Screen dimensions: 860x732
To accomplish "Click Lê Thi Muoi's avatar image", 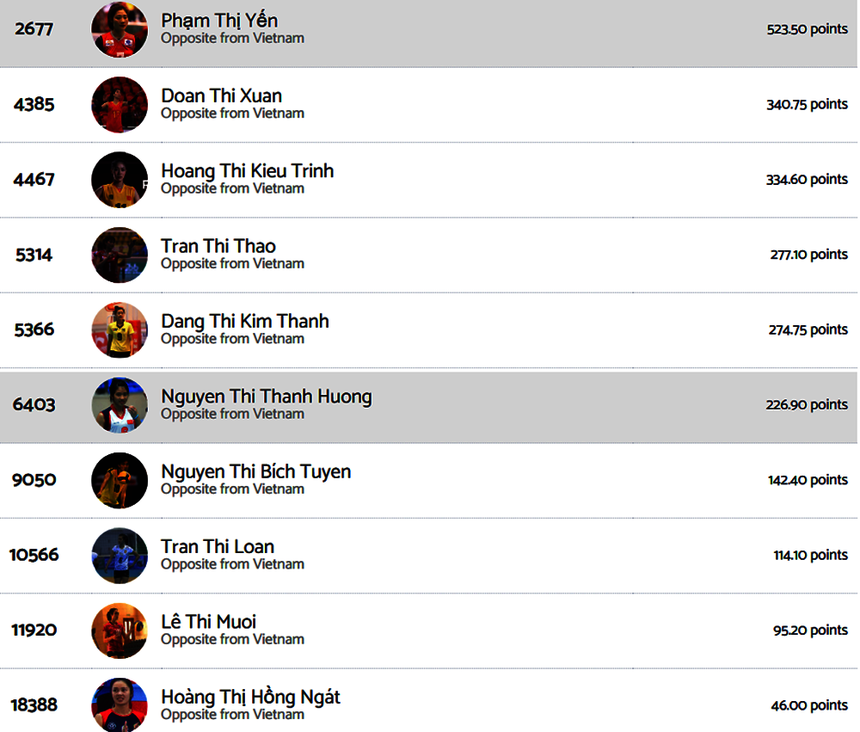I will (x=119, y=630).
